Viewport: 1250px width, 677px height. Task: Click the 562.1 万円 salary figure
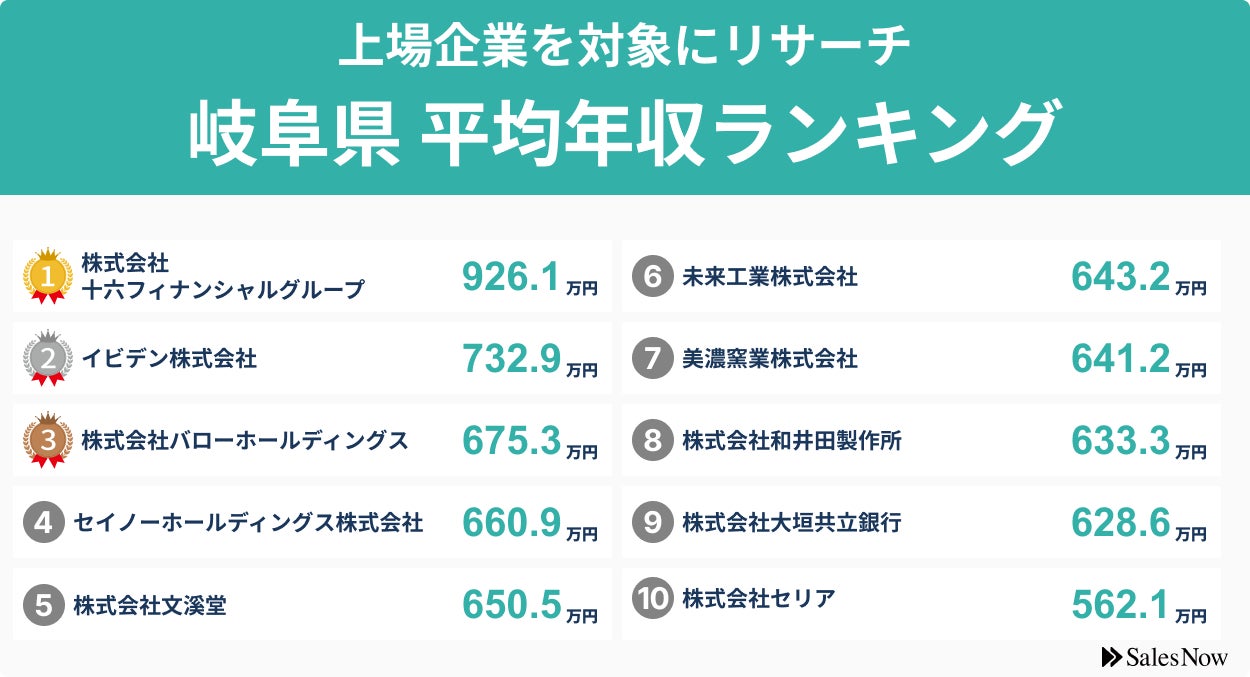click(1138, 605)
